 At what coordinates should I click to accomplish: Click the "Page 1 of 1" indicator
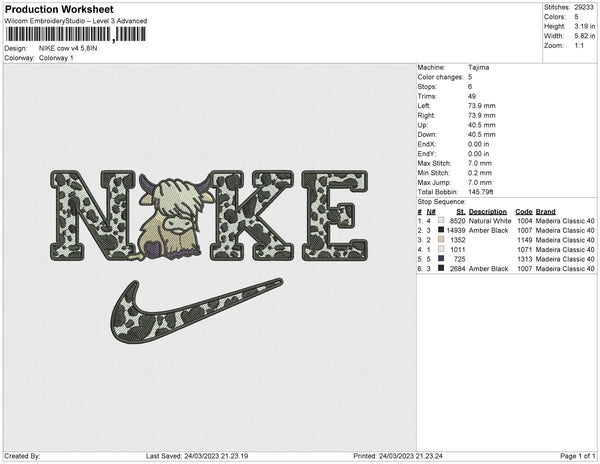577,456
